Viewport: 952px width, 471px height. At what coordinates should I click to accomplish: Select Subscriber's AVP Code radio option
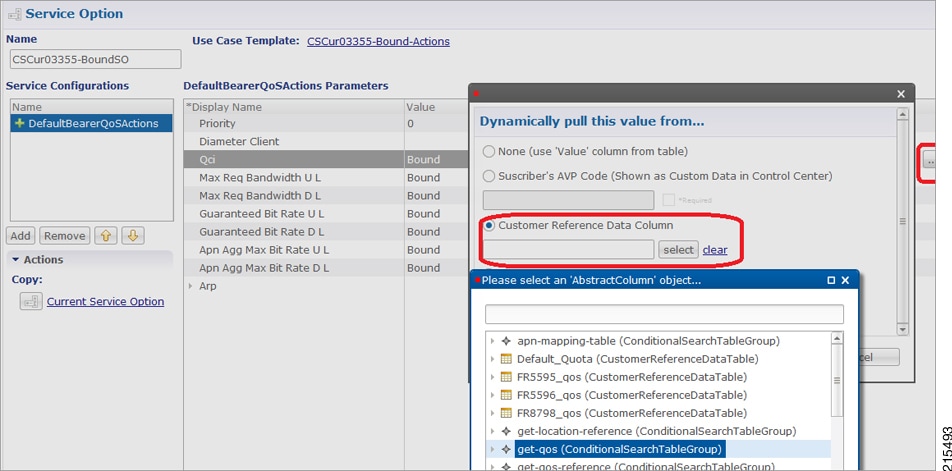[489, 176]
